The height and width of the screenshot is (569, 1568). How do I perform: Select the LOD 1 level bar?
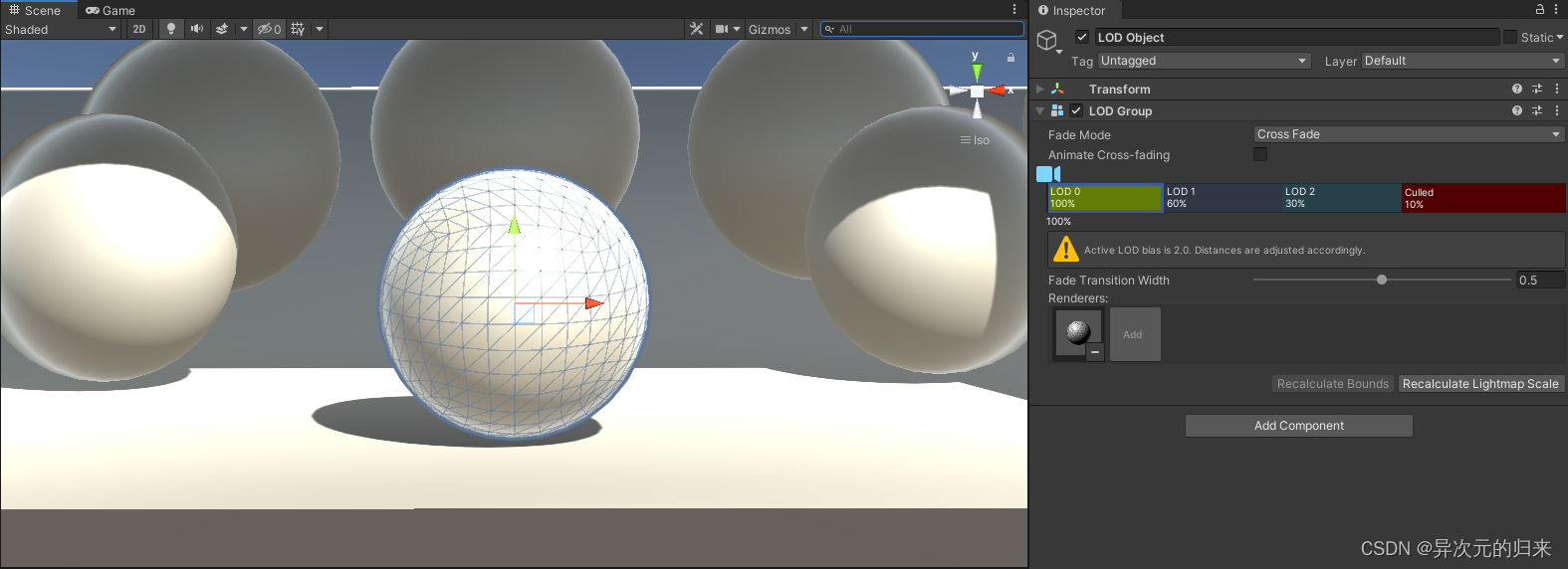(1224, 197)
